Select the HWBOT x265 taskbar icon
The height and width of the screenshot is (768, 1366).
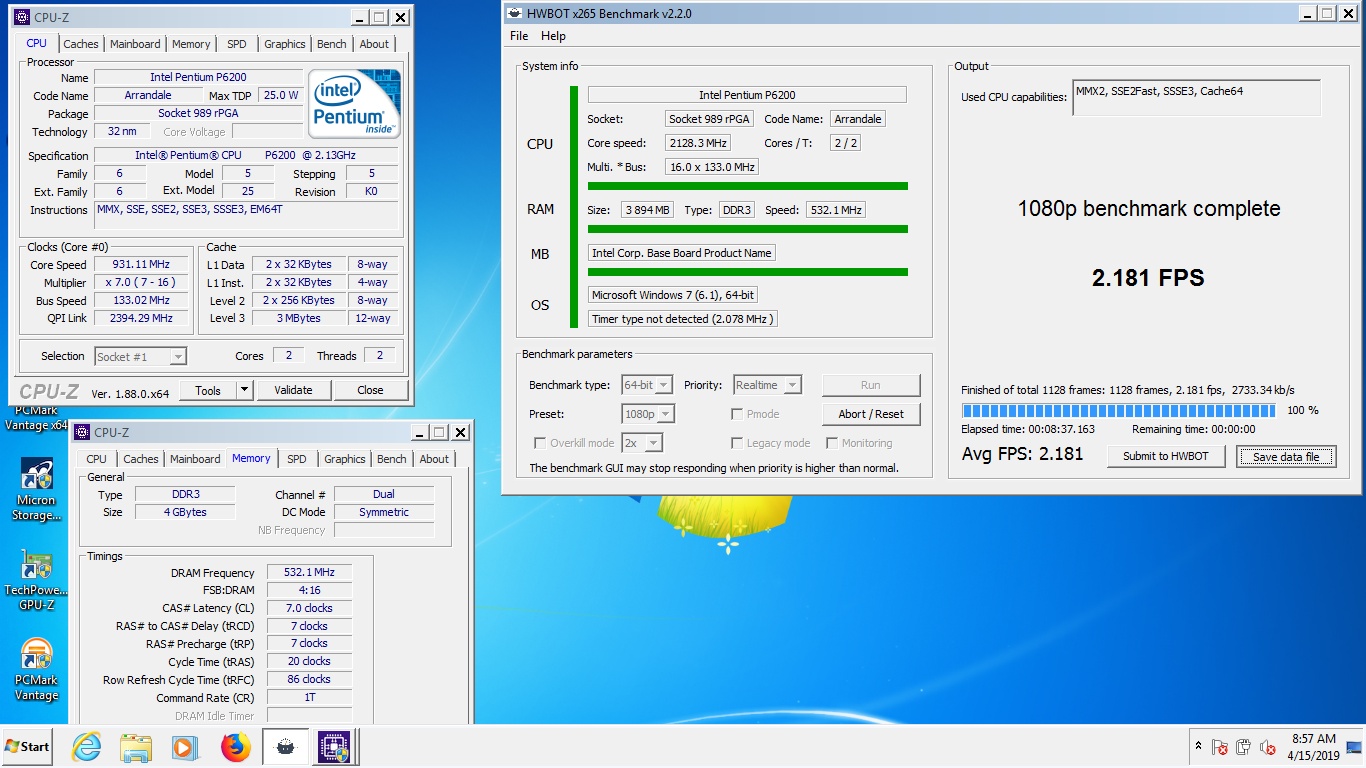tap(285, 747)
